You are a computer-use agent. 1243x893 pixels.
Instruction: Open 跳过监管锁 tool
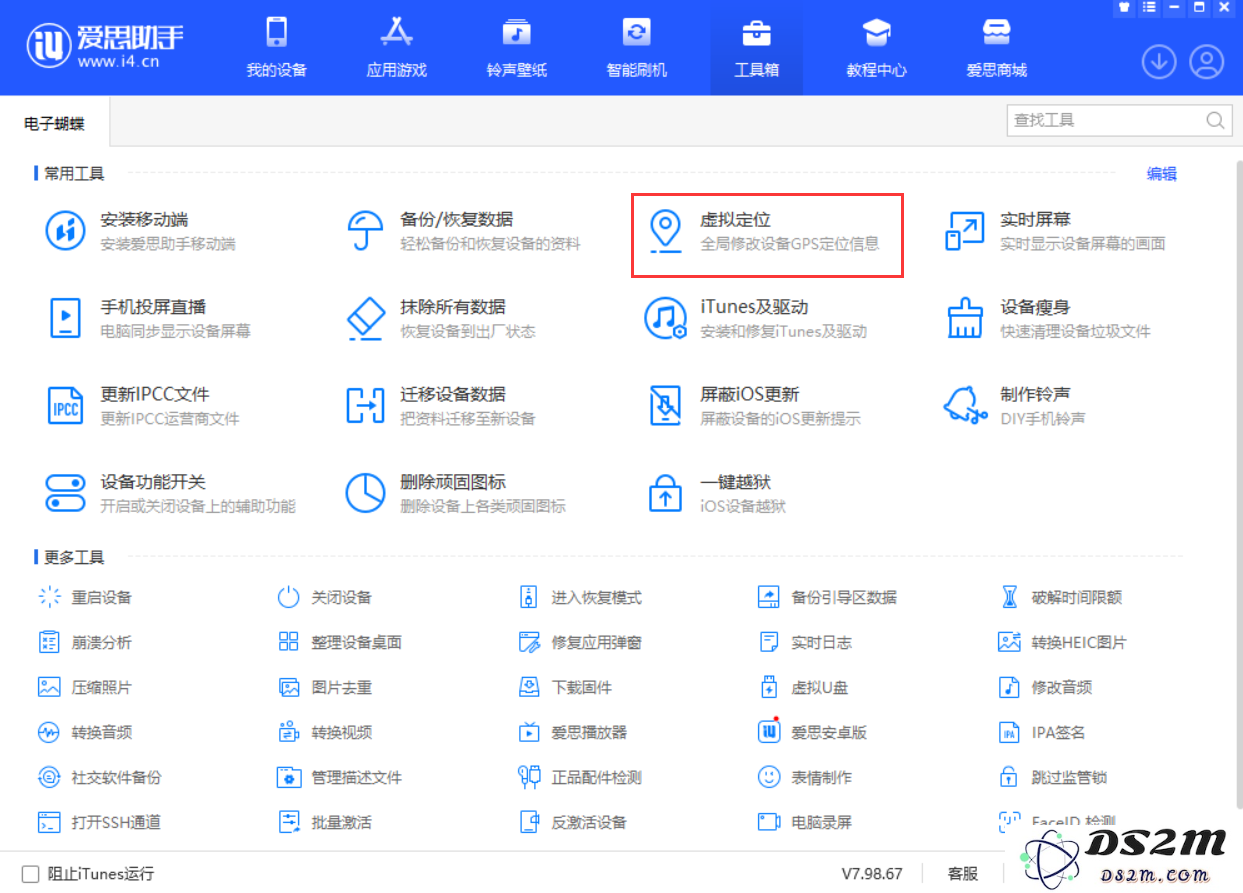(1053, 777)
